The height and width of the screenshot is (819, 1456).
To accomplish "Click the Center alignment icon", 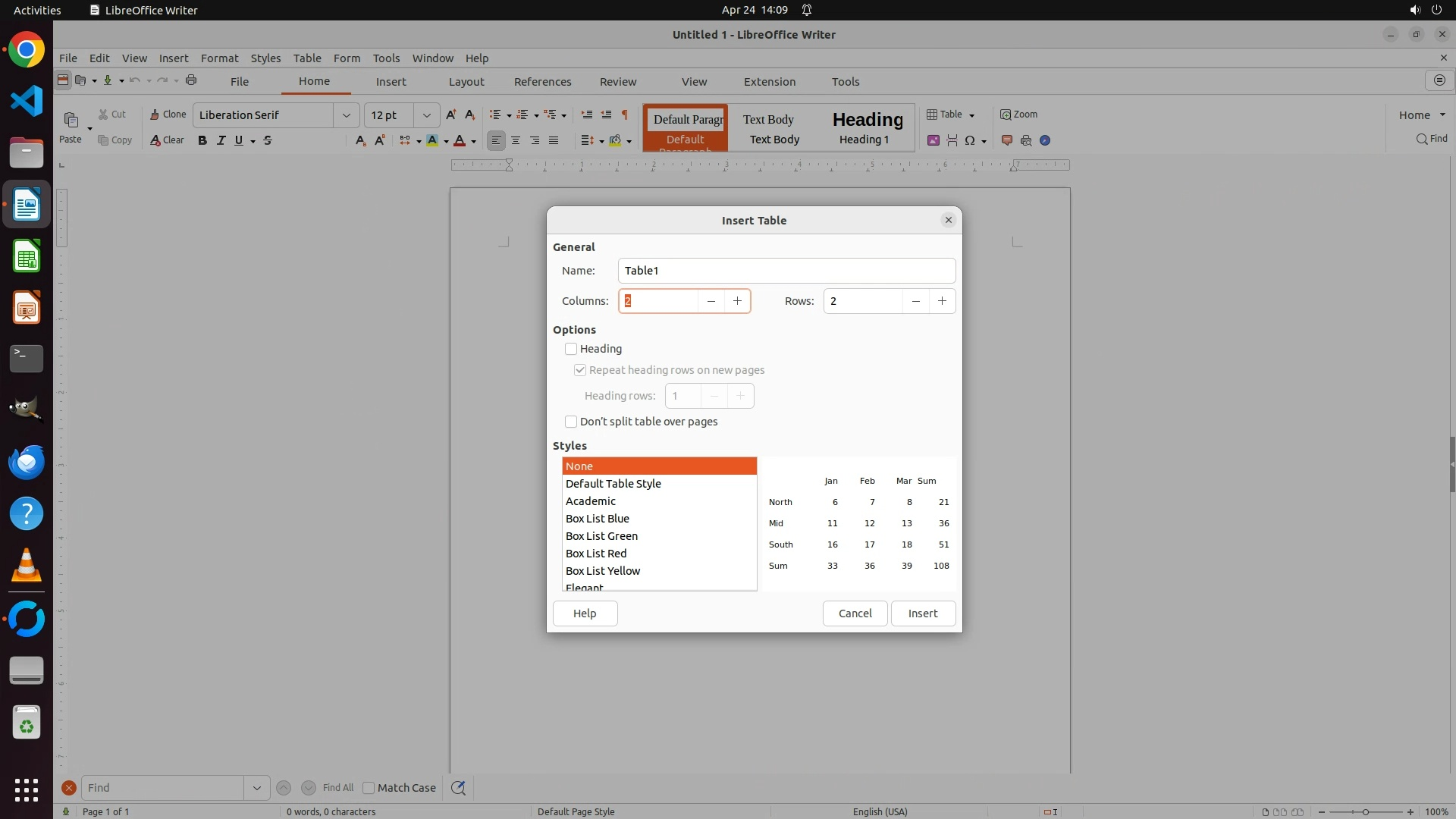I will pyautogui.click(x=516, y=140).
